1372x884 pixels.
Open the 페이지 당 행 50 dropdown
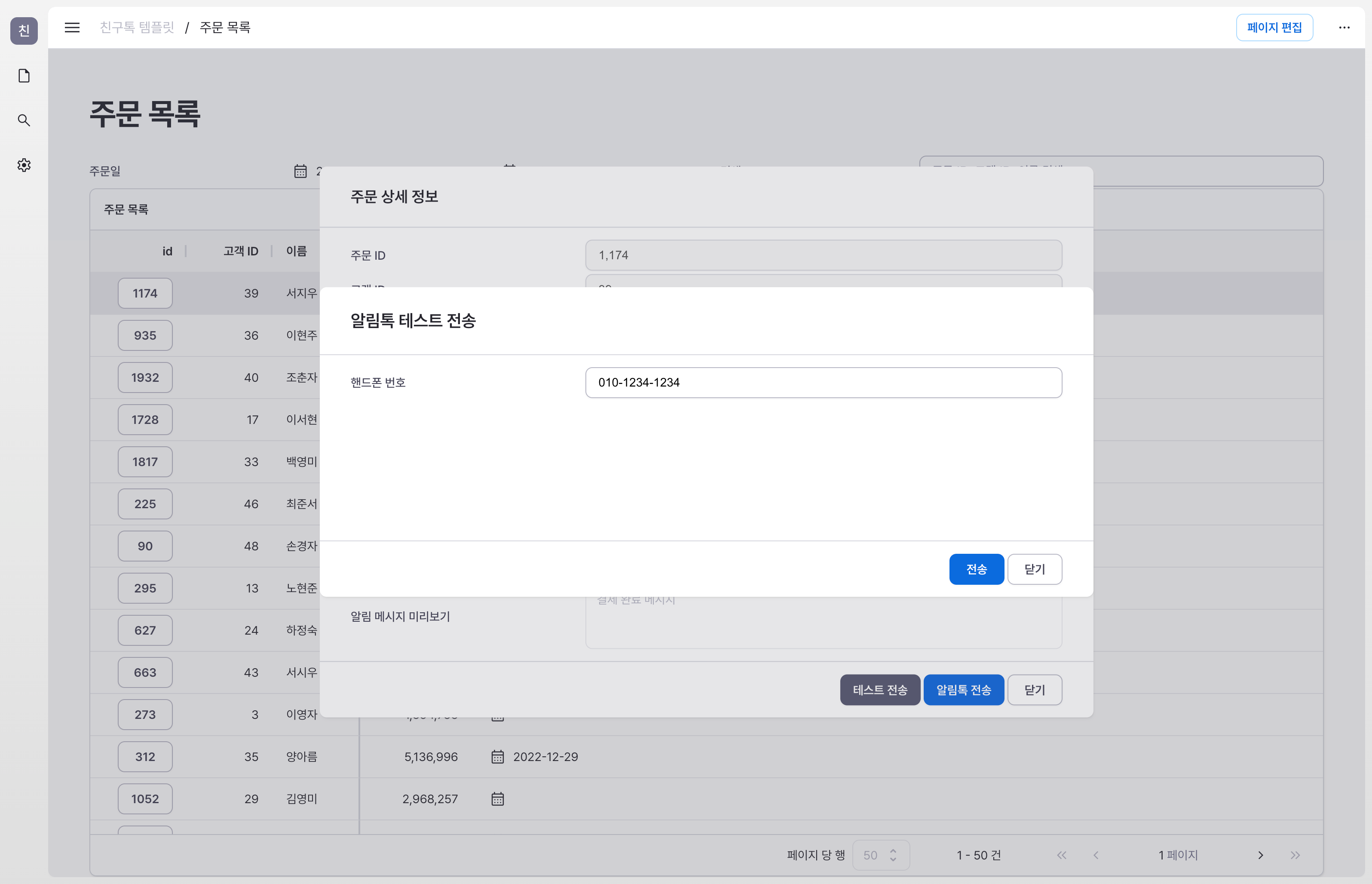click(881, 855)
